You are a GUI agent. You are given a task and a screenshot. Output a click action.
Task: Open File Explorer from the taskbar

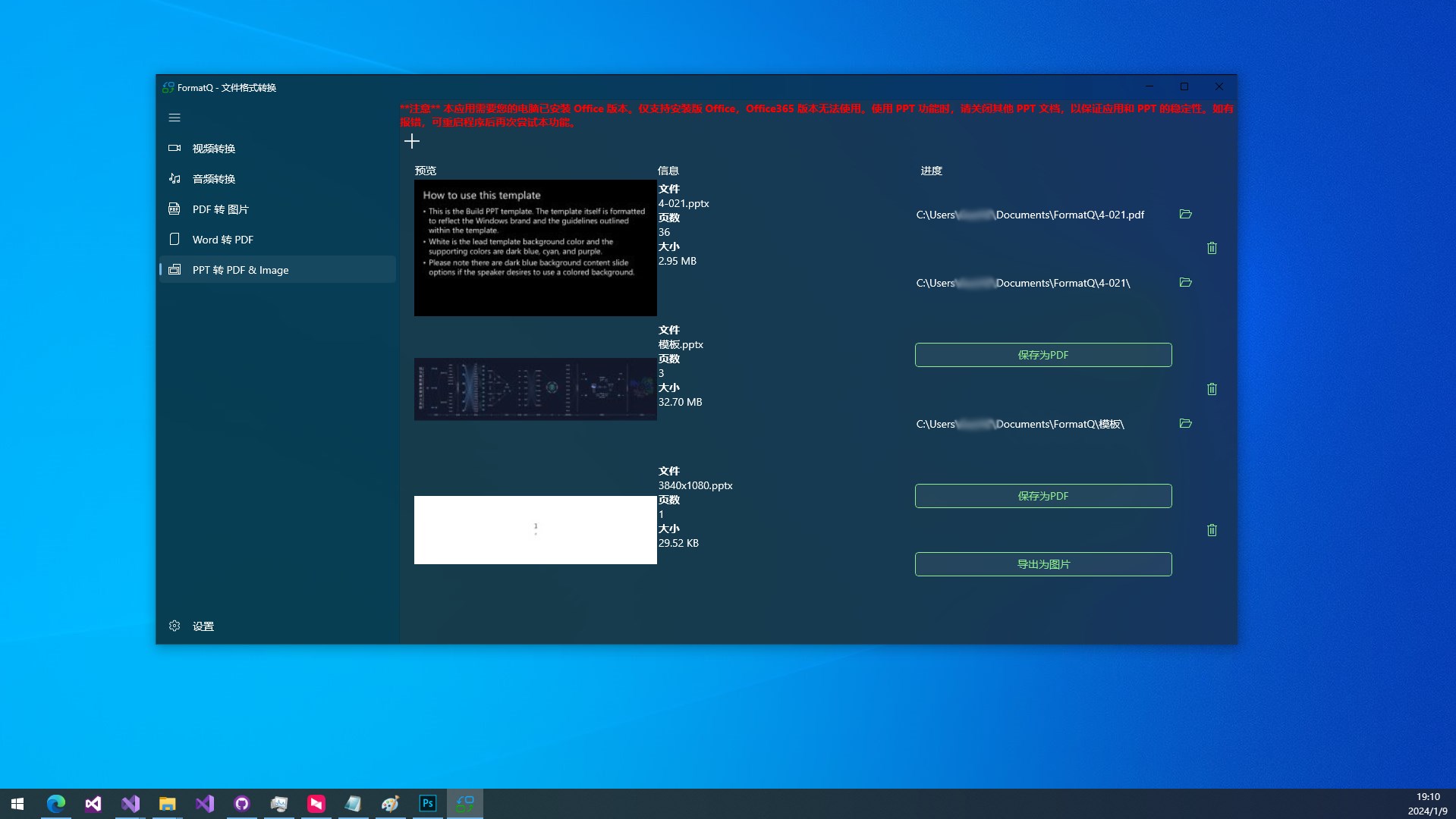(x=167, y=804)
